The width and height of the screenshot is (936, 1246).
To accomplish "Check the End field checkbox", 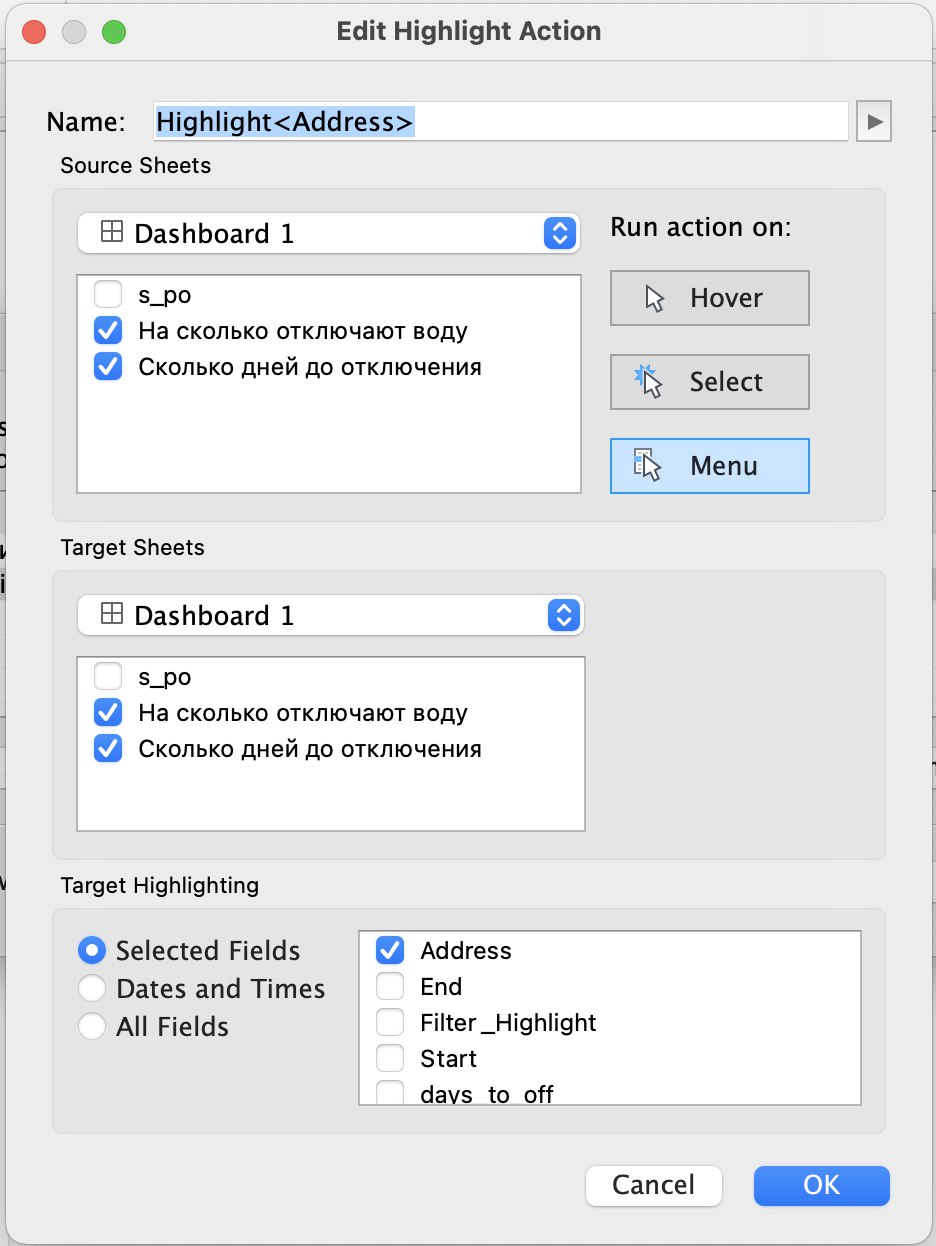I will [390, 987].
